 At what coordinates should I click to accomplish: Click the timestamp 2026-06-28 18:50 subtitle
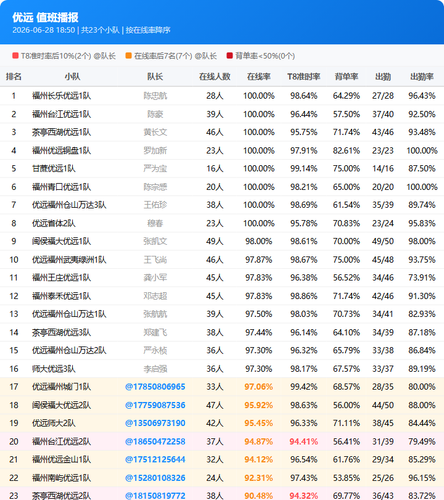(44, 30)
